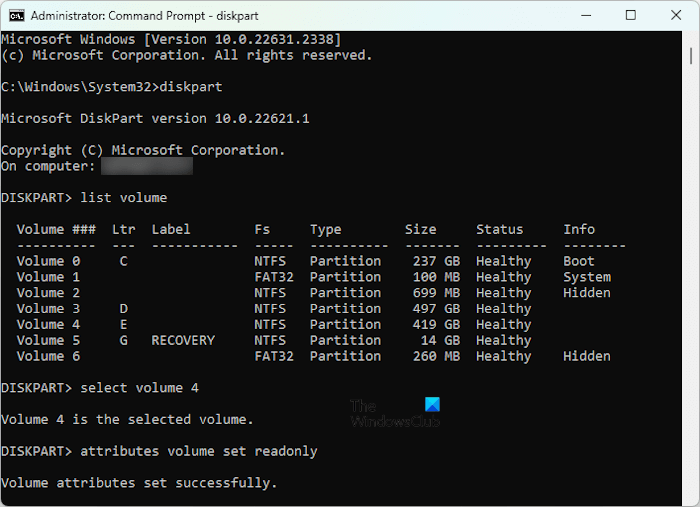The image size is (700, 507).
Task: Click the drive letter 'G' of Volume 5
Action: click(124, 341)
